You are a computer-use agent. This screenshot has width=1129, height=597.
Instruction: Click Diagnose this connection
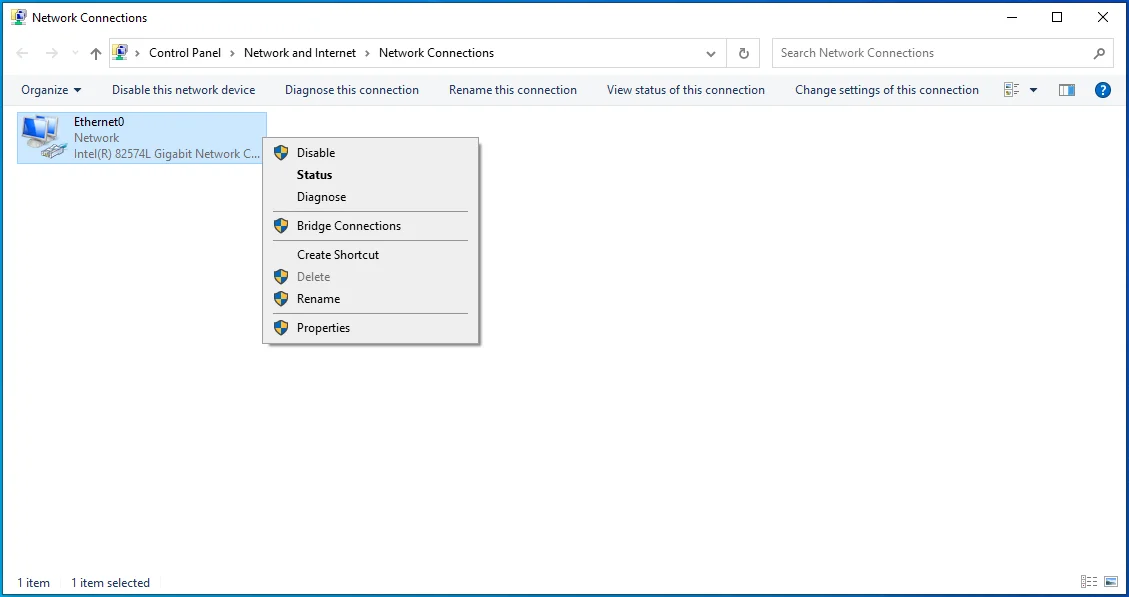click(x=352, y=90)
